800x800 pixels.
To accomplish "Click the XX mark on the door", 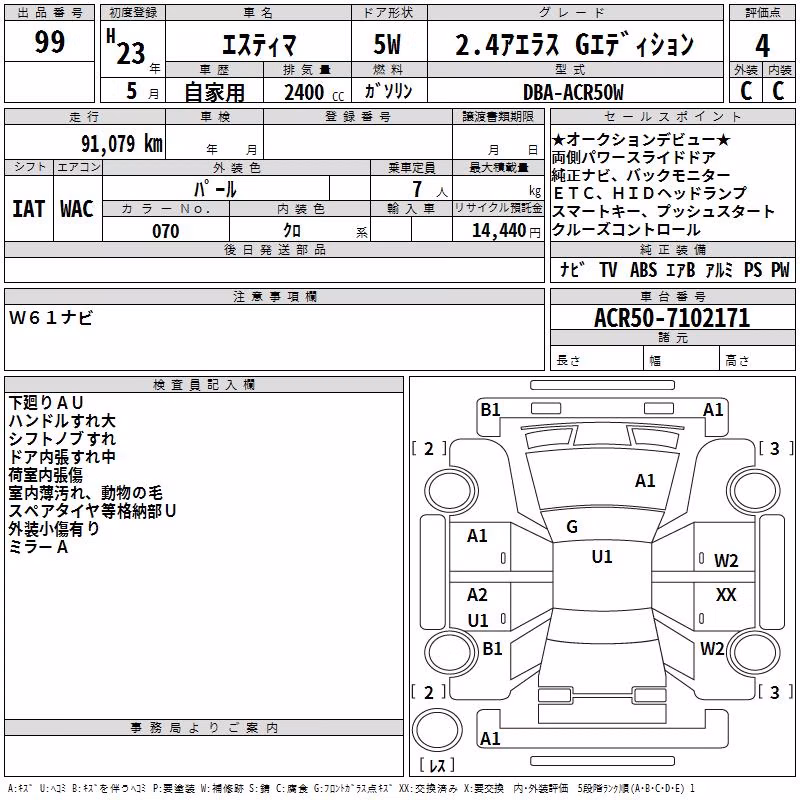I will point(726,594).
